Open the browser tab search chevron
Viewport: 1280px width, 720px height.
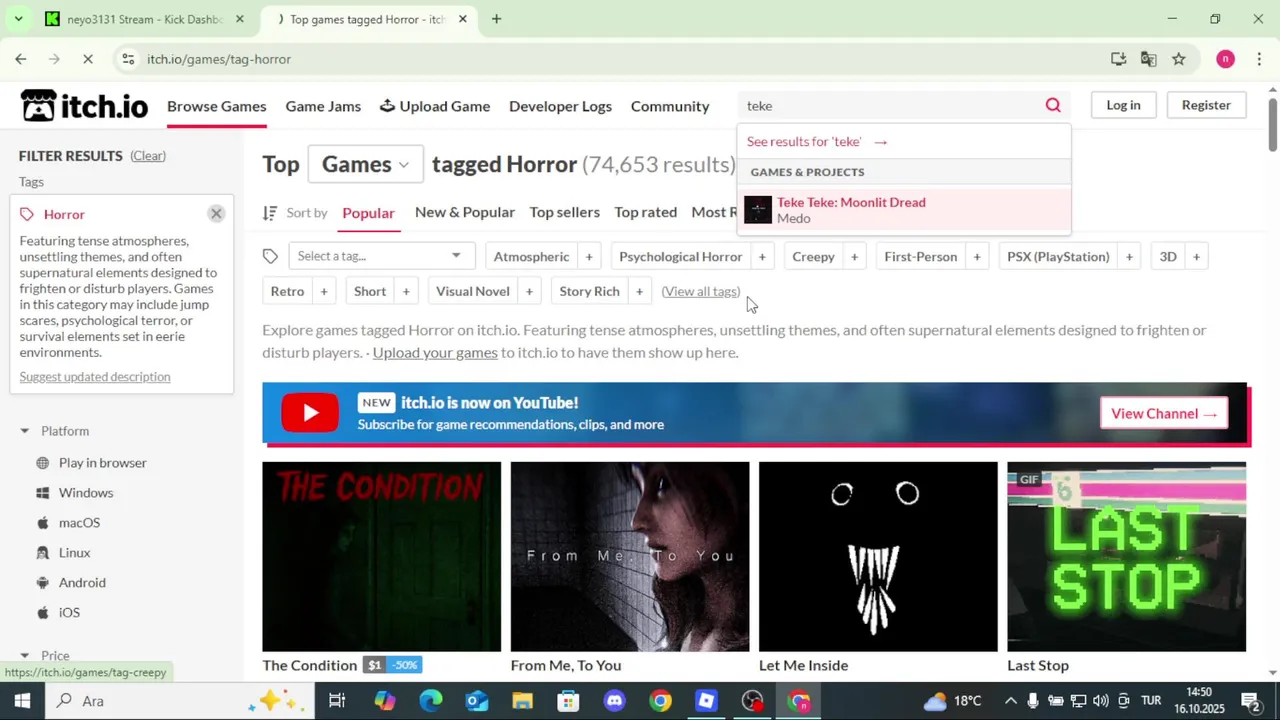18,19
